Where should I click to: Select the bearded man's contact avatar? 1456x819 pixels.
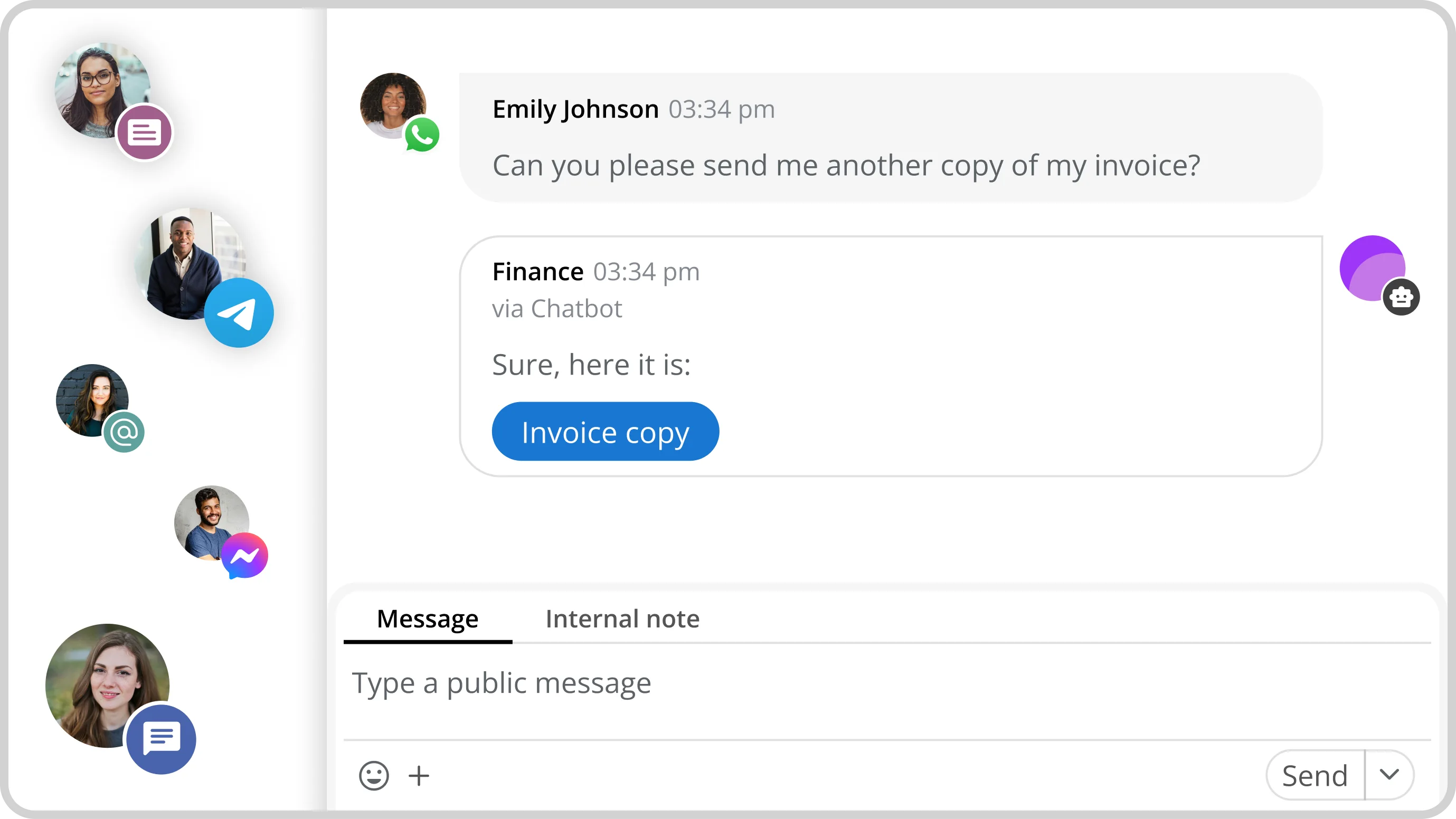point(211,523)
